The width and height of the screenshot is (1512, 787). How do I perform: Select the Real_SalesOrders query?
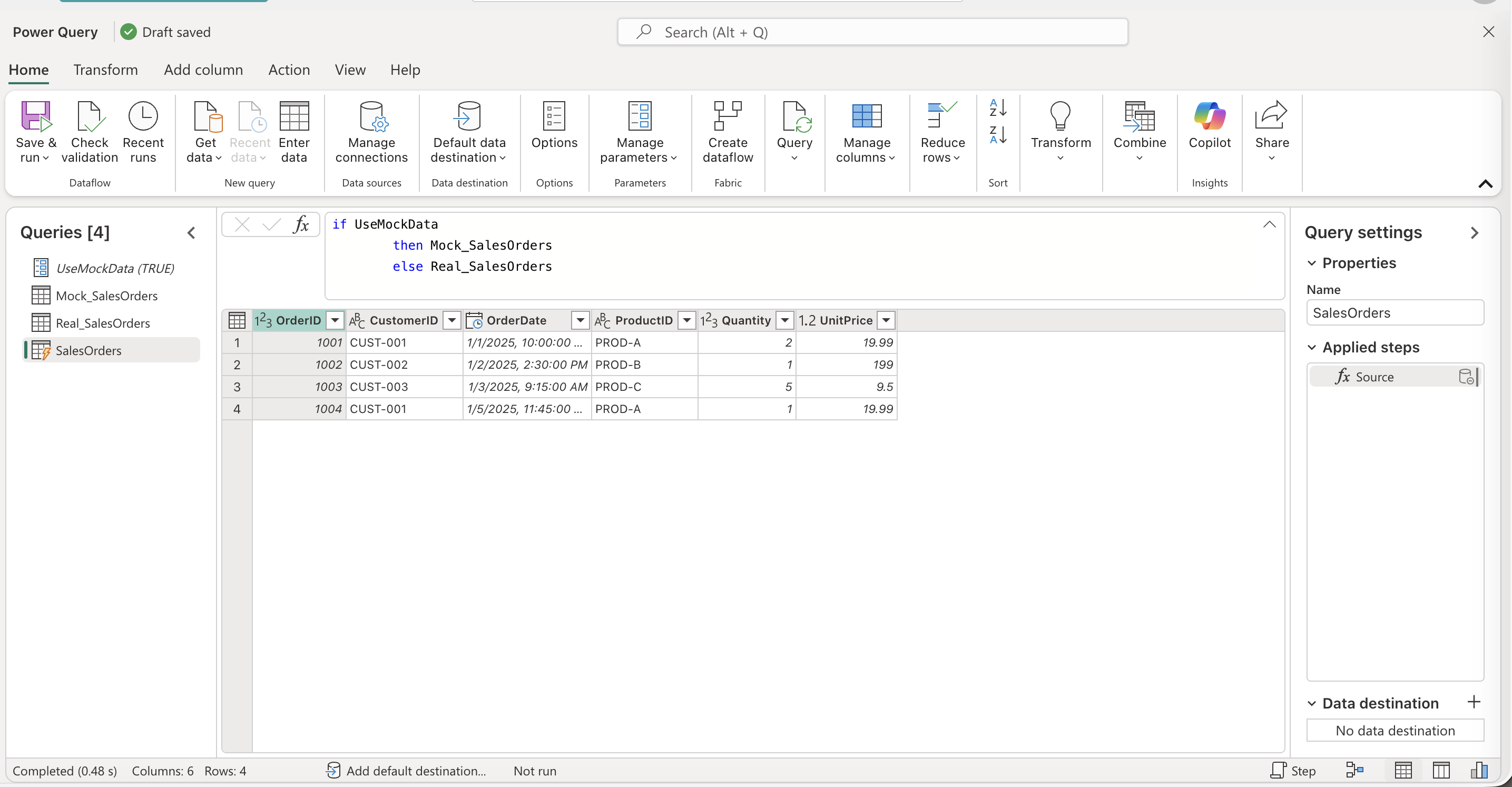click(112, 323)
